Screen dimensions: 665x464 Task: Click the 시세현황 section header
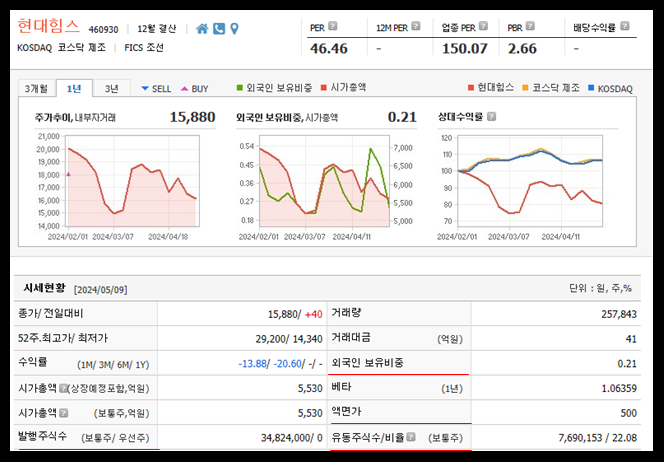pos(45,288)
